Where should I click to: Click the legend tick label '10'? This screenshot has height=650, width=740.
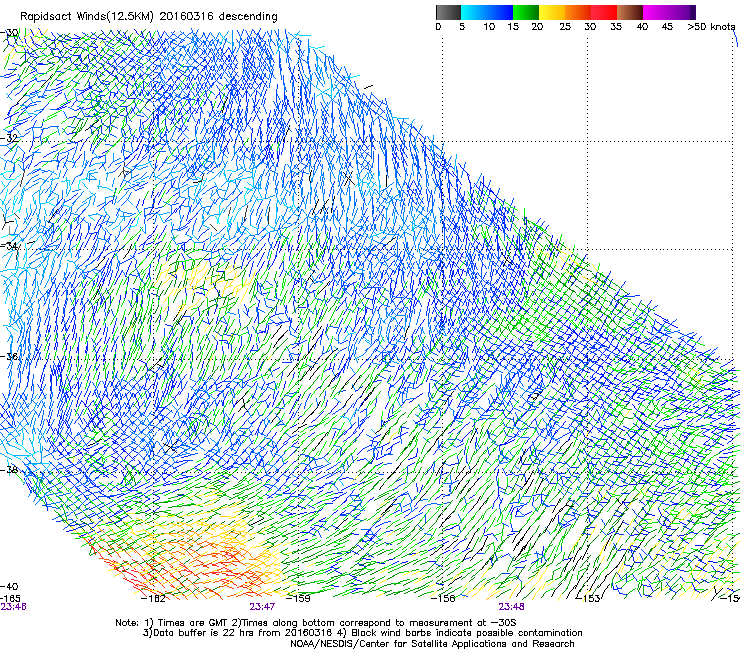click(489, 27)
